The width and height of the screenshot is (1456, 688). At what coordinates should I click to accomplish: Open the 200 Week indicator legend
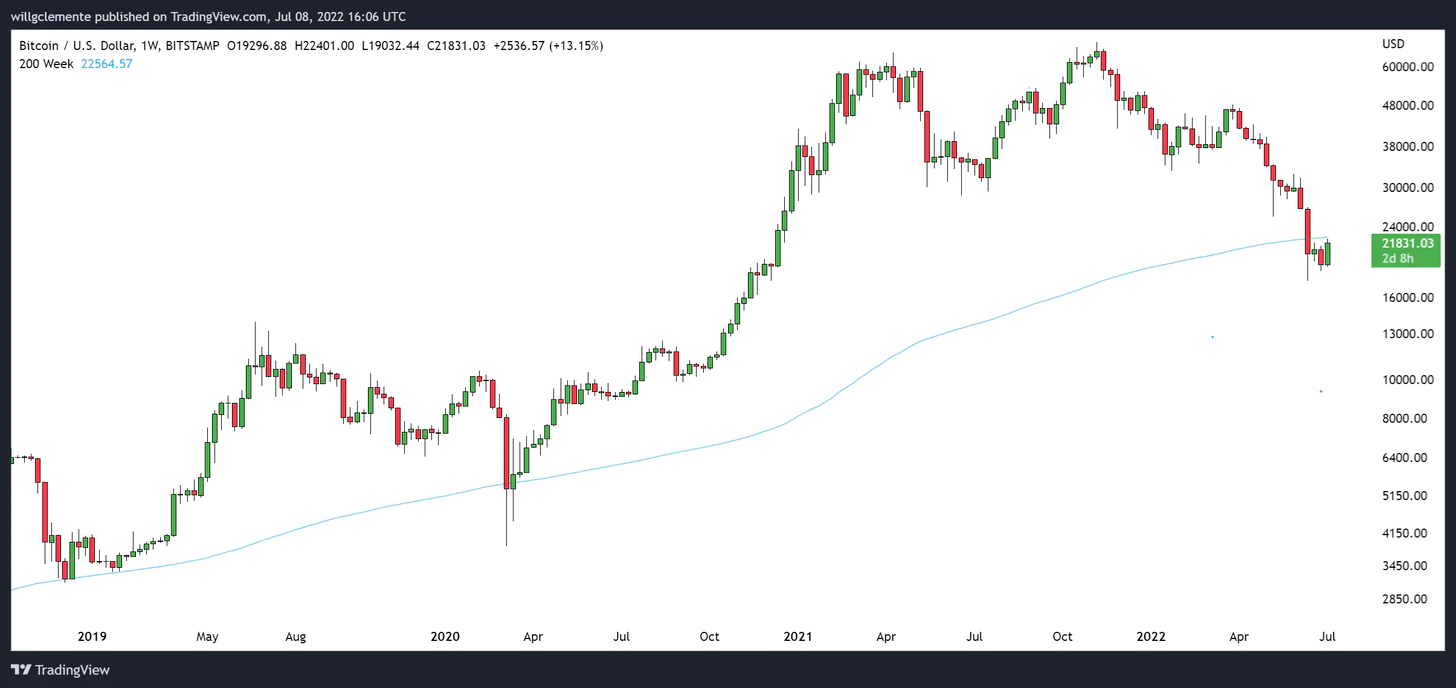[x=48, y=64]
